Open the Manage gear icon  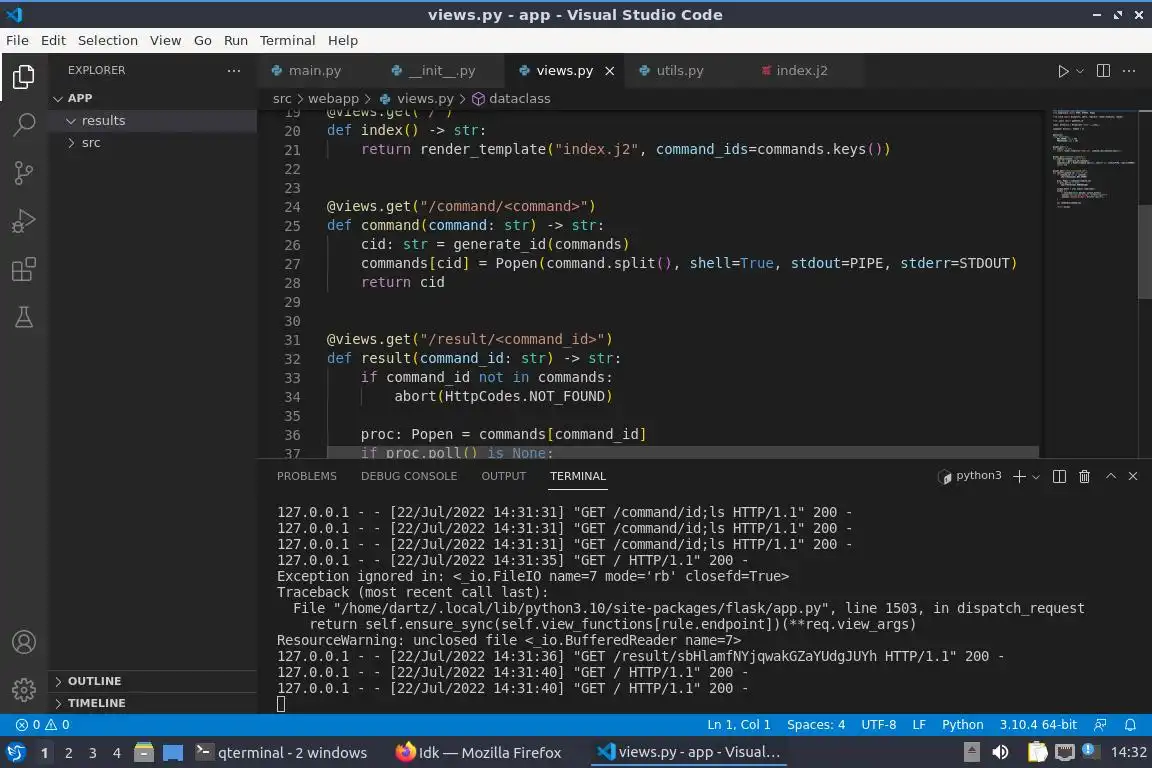(x=24, y=689)
